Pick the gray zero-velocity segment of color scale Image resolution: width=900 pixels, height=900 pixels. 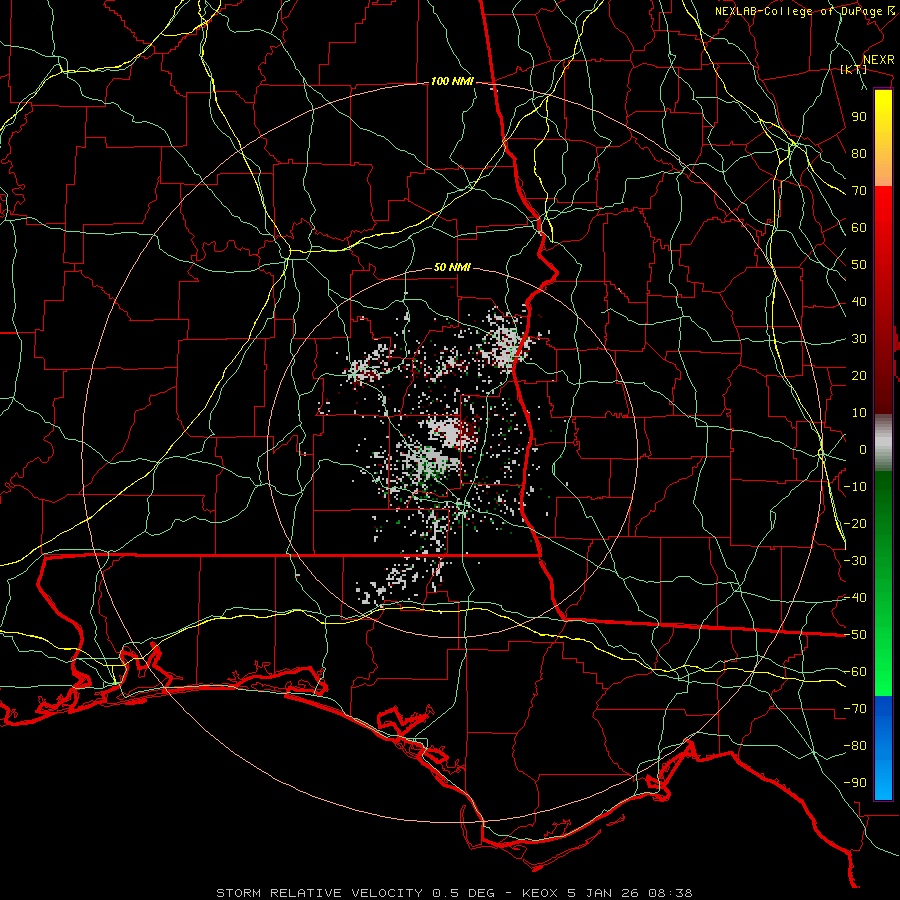883,443
